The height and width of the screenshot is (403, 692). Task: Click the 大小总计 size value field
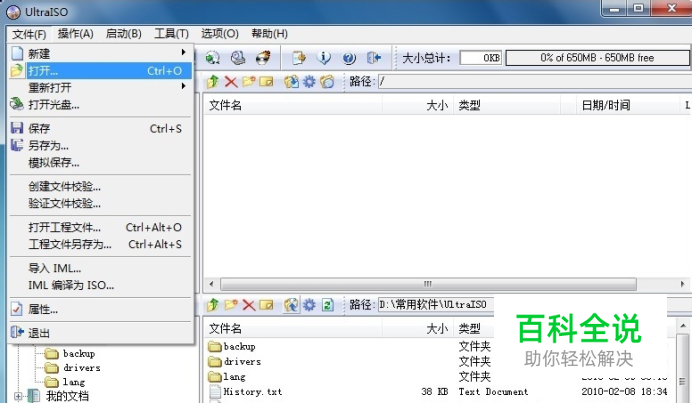click(x=481, y=58)
